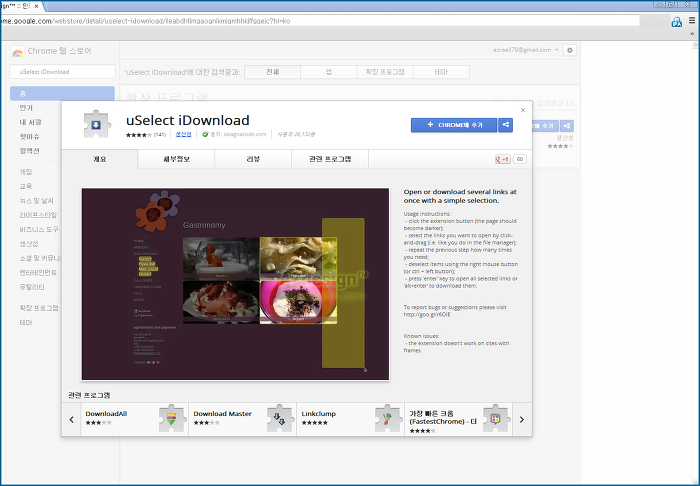
Task: Select the 비즈니스 도구 category
Action: coord(39,229)
